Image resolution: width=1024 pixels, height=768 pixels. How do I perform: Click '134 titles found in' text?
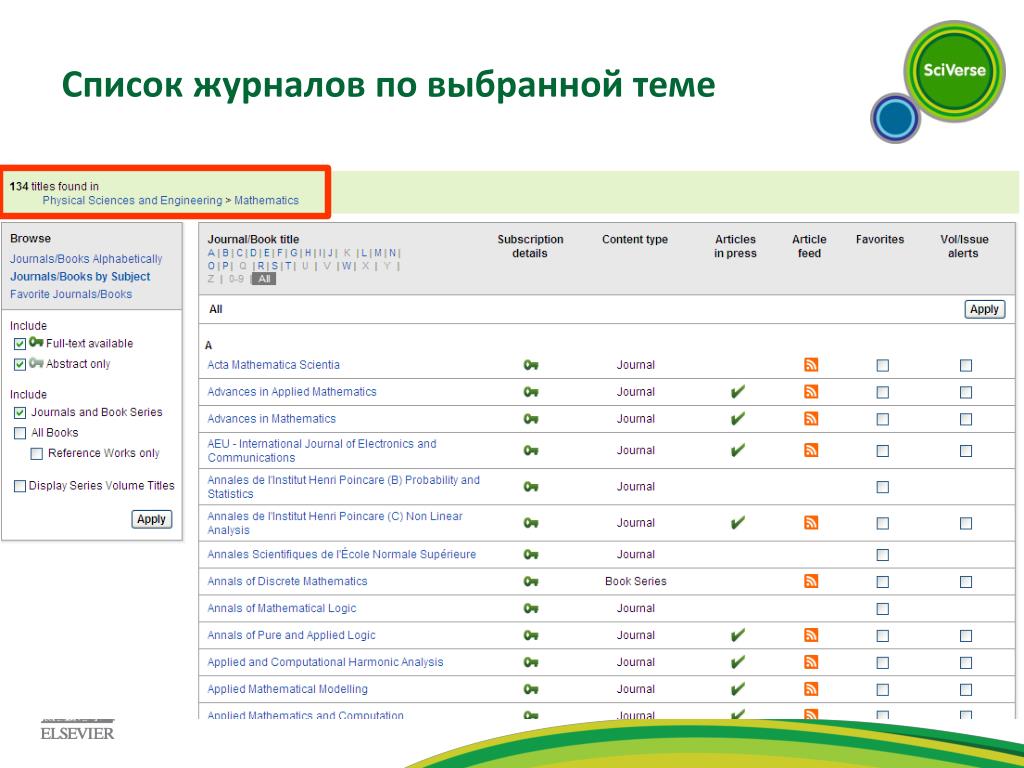54,186
